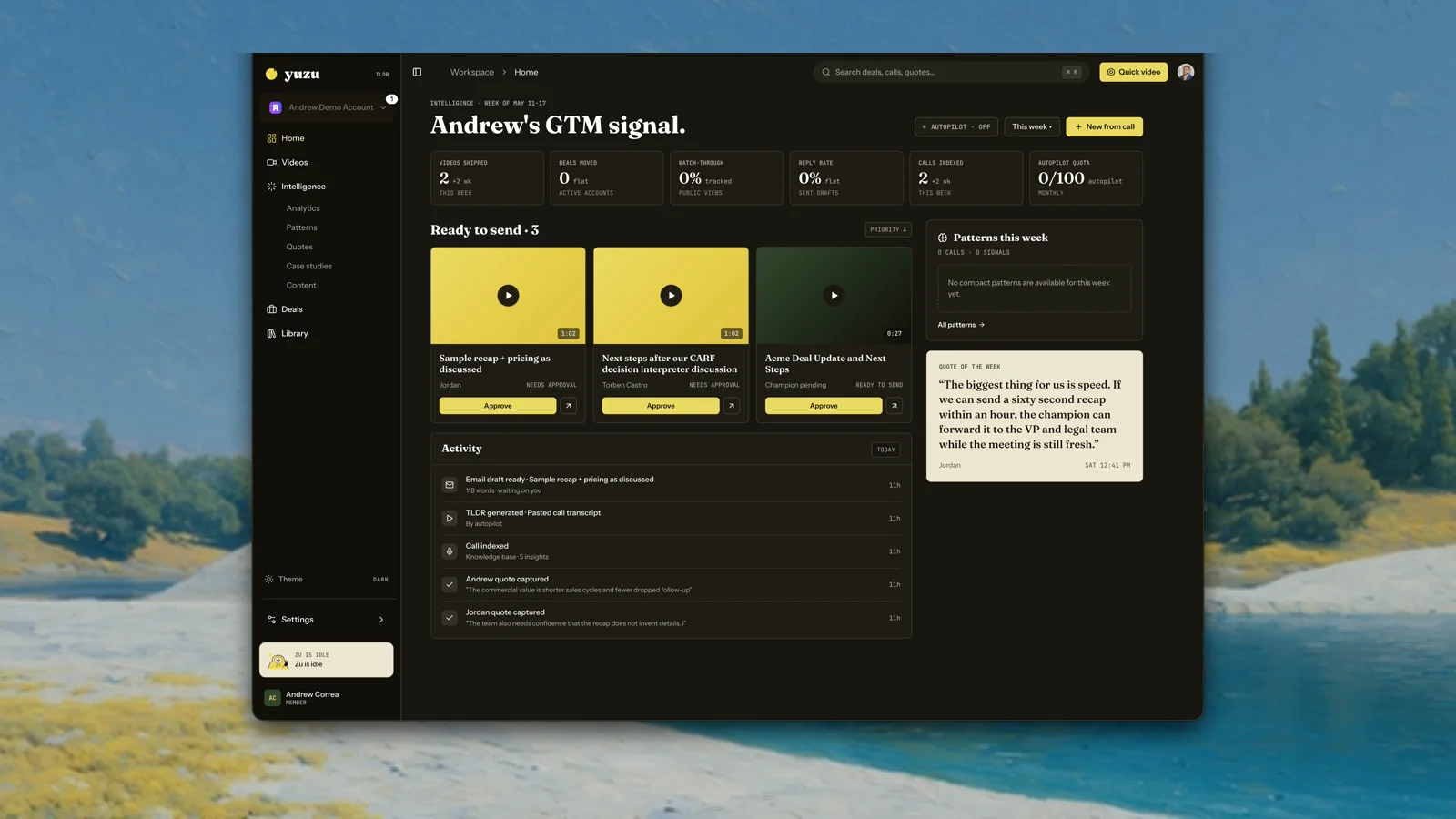The height and width of the screenshot is (819, 1456).
Task: Click the Patterns this week icon
Action: pos(943,238)
